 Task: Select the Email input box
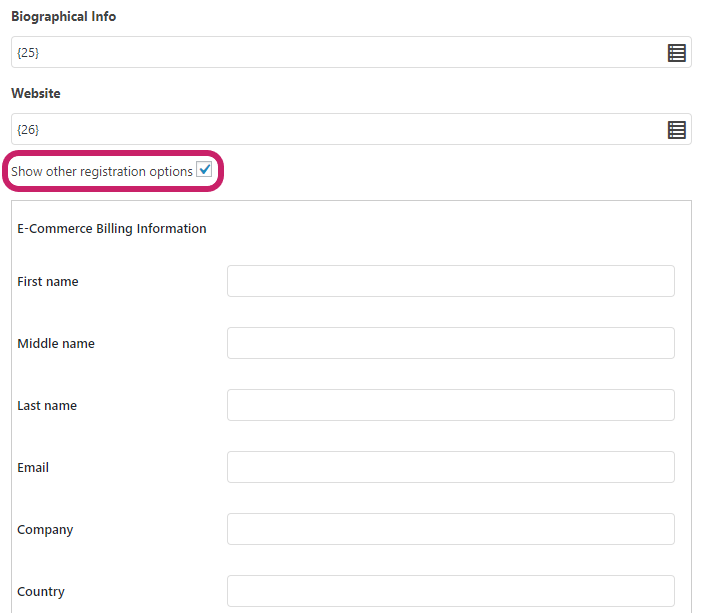(x=451, y=467)
